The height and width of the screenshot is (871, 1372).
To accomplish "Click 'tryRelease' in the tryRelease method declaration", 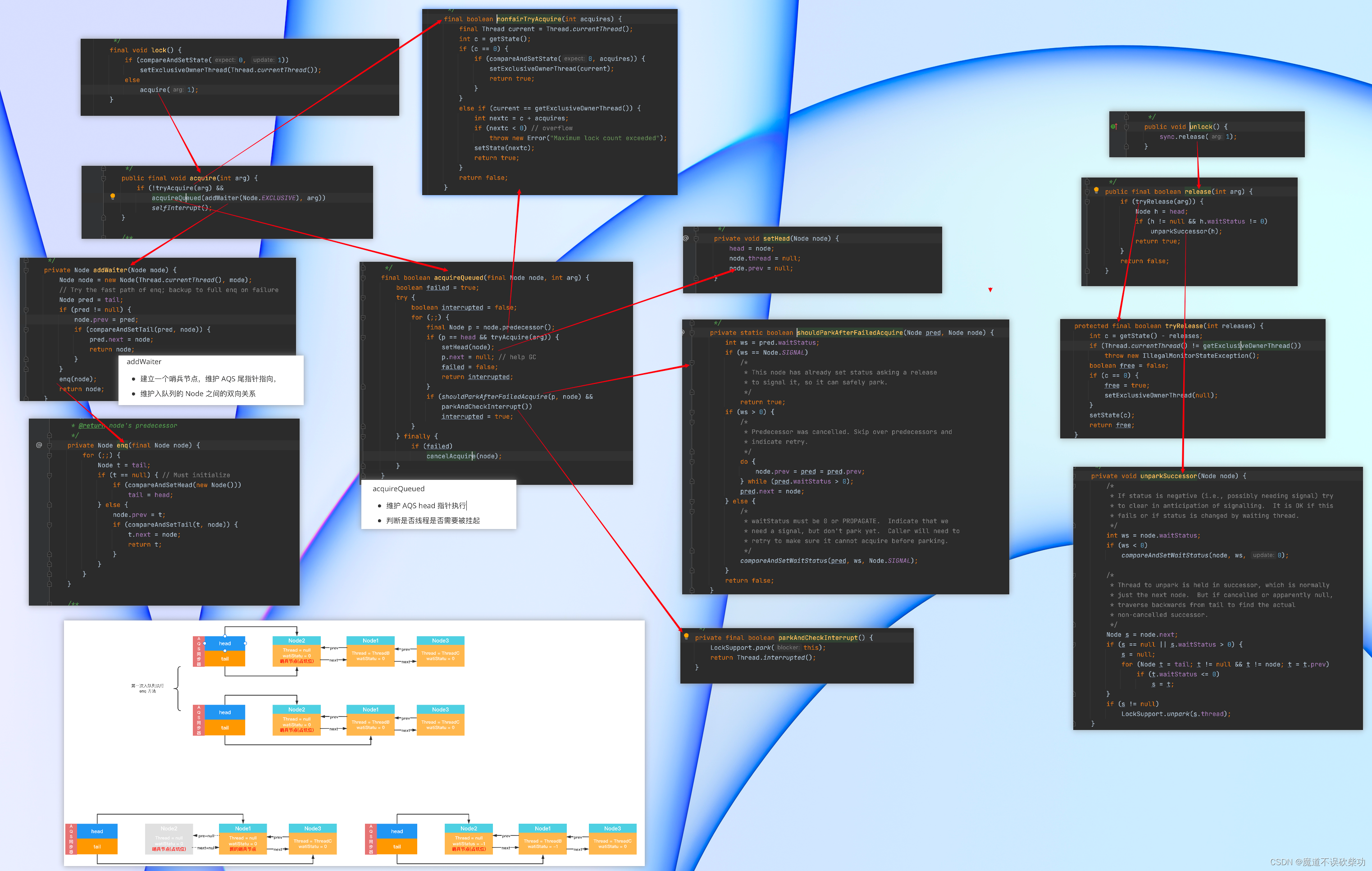I will [x=1183, y=326].
